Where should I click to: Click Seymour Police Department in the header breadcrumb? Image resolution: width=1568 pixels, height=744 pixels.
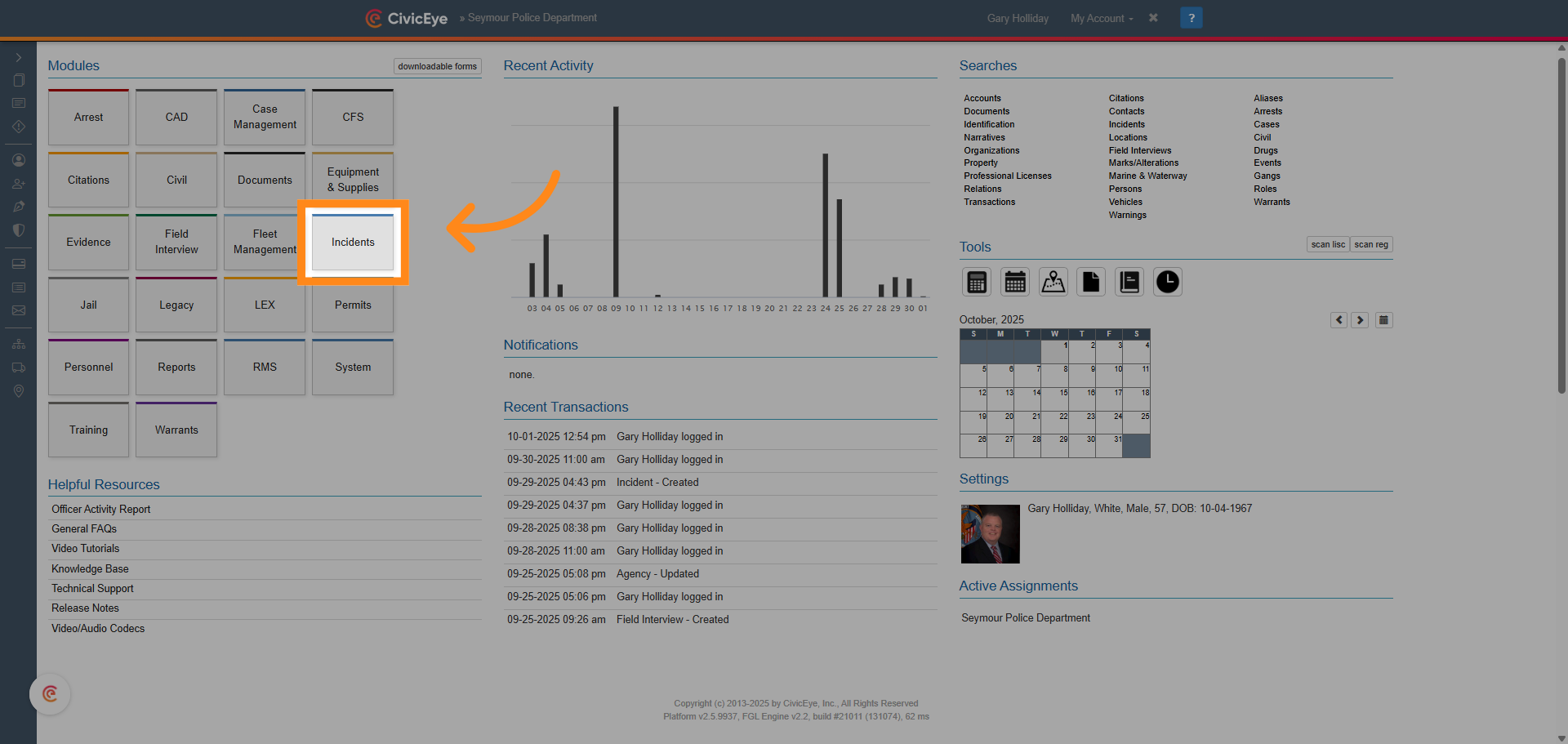click(x=532, y=17)
